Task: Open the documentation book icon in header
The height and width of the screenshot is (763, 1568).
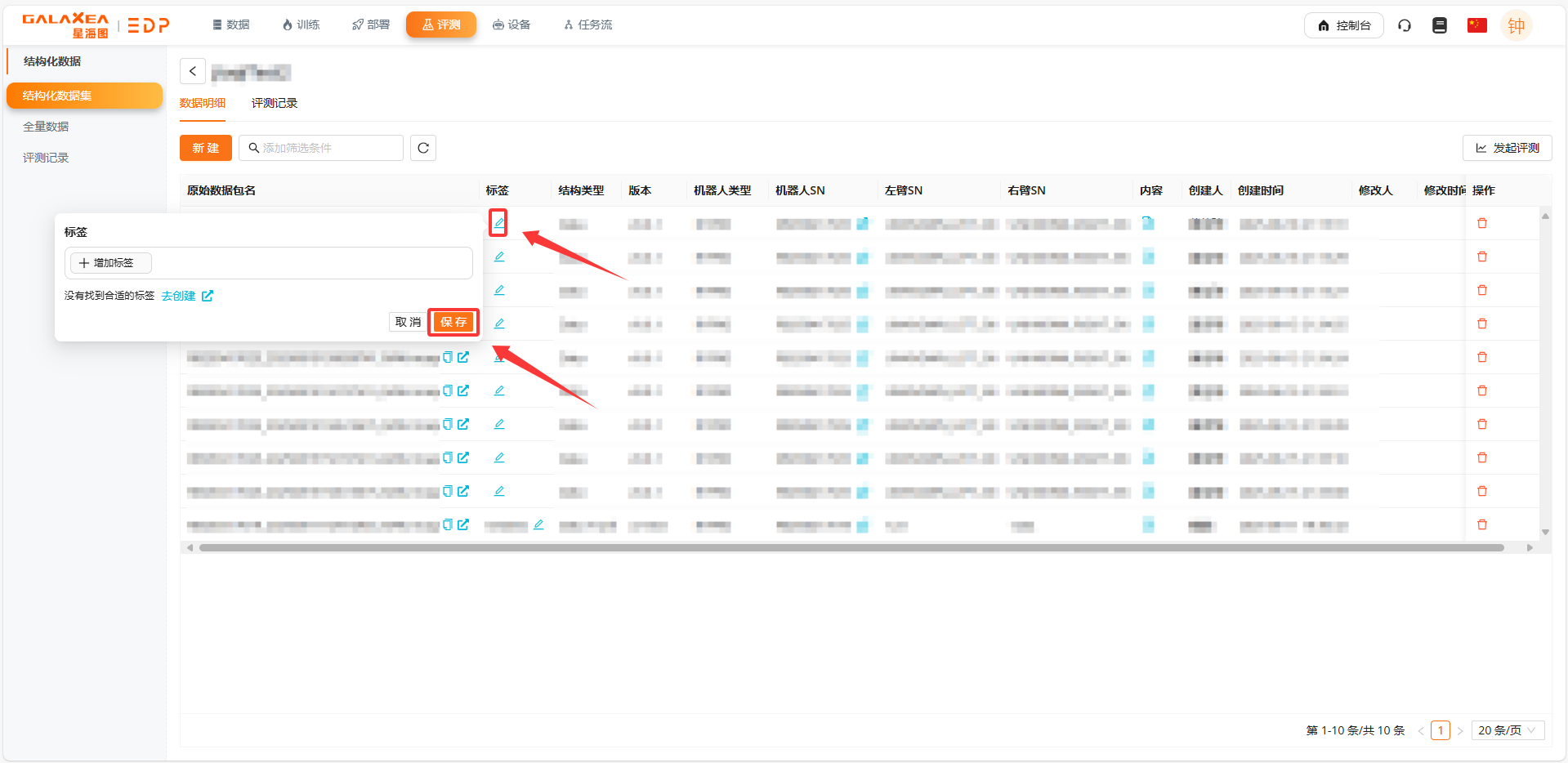Action: click(x=1439, y=25)
